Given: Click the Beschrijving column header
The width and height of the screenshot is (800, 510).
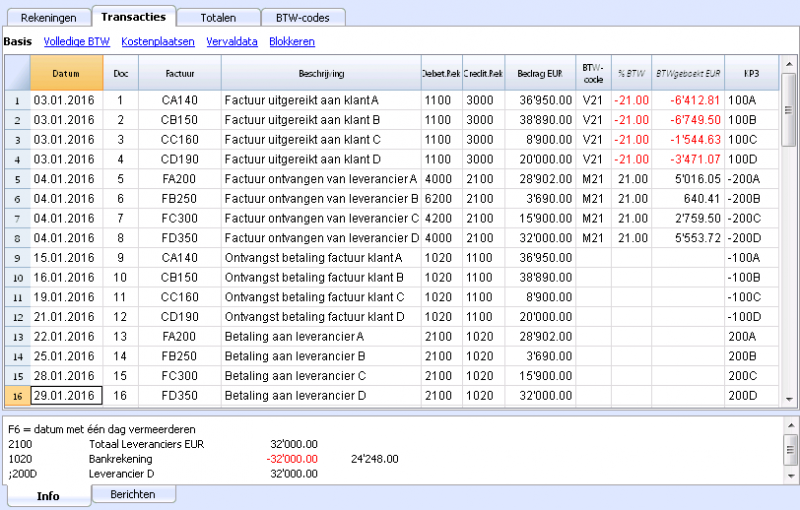Looking at the screenshot, I should click(x=321, y=73).
